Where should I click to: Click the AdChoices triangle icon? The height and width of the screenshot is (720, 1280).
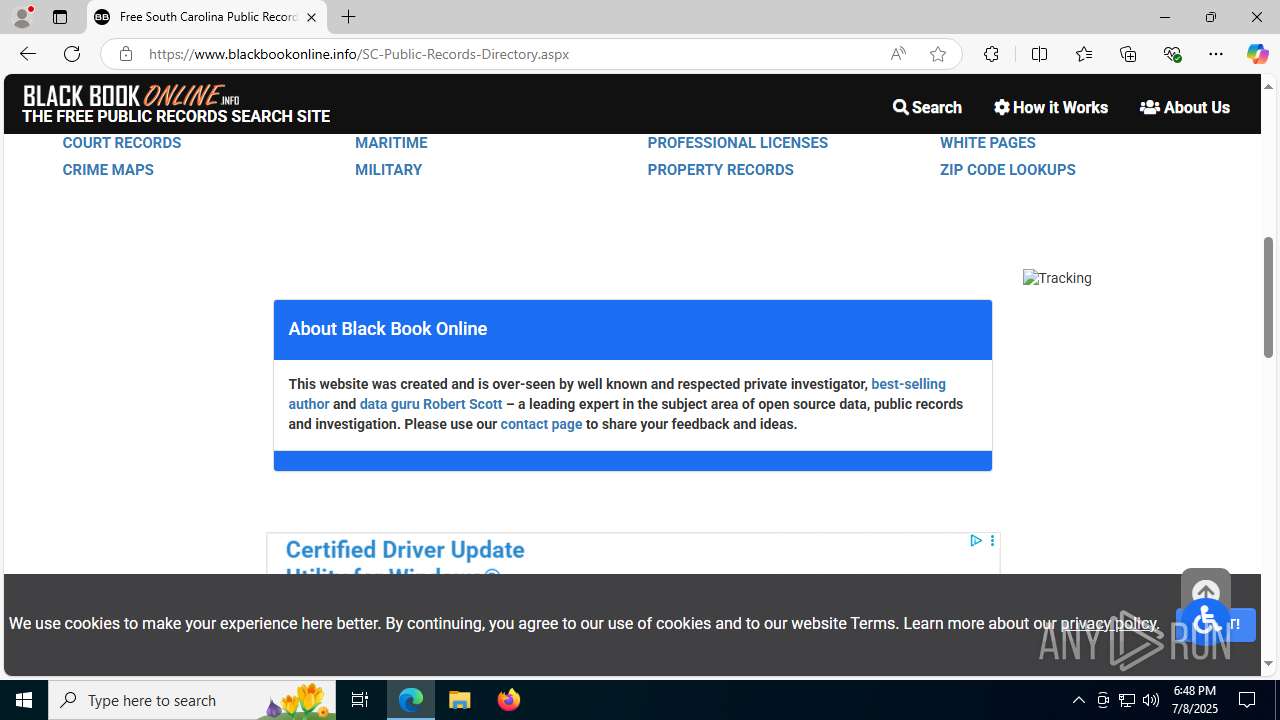point(975,541)
